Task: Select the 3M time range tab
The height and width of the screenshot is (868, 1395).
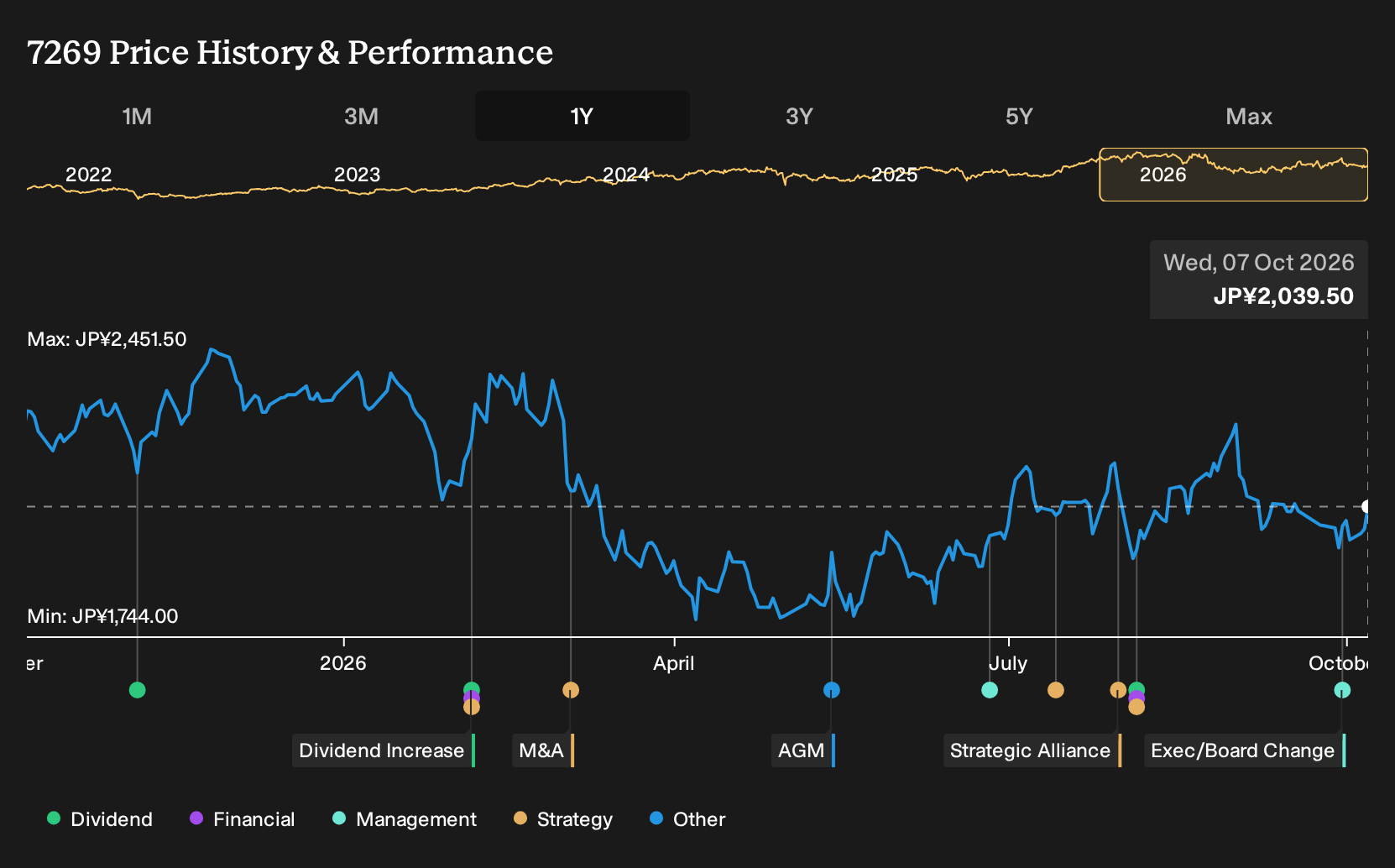Action: point(361,116)
